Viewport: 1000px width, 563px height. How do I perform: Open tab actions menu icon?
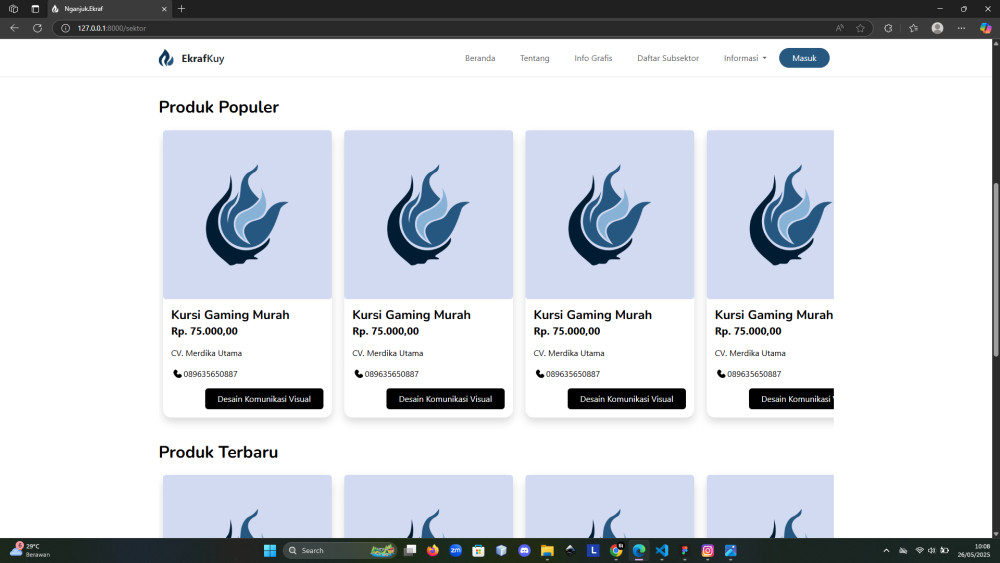[x=35, y=9]
